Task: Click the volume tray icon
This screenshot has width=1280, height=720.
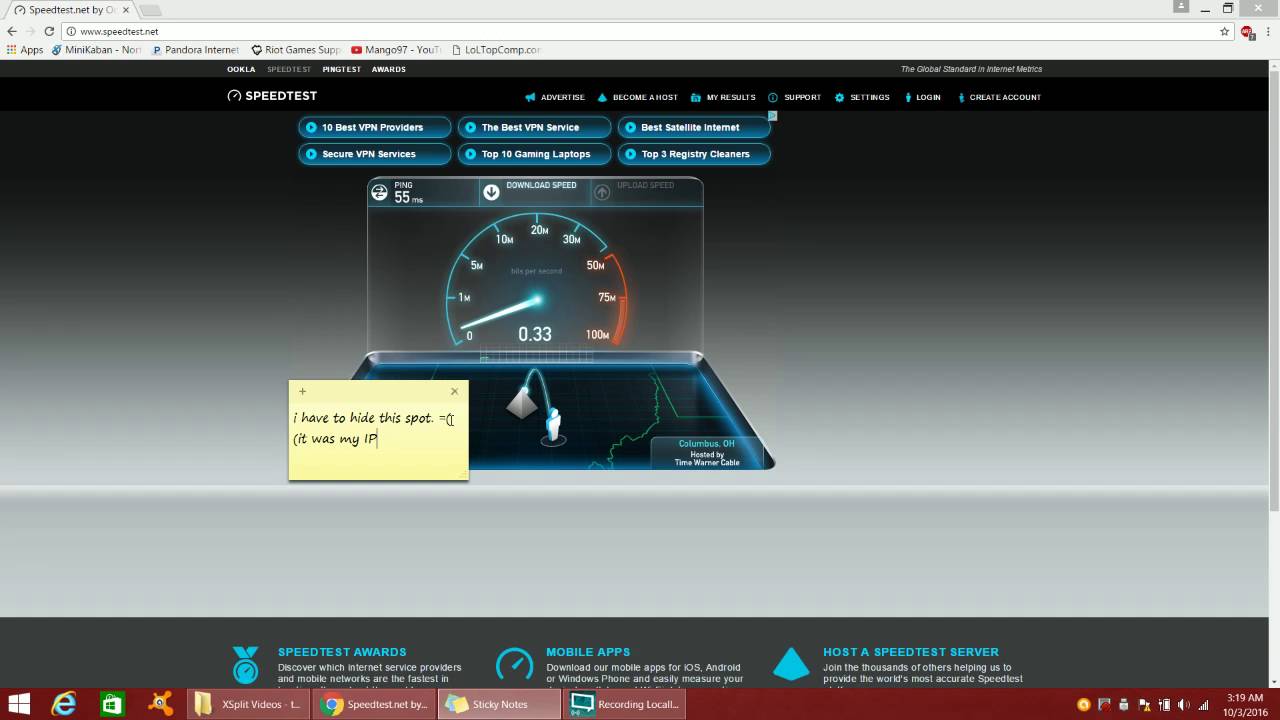Action: (x=1183, y=704)
